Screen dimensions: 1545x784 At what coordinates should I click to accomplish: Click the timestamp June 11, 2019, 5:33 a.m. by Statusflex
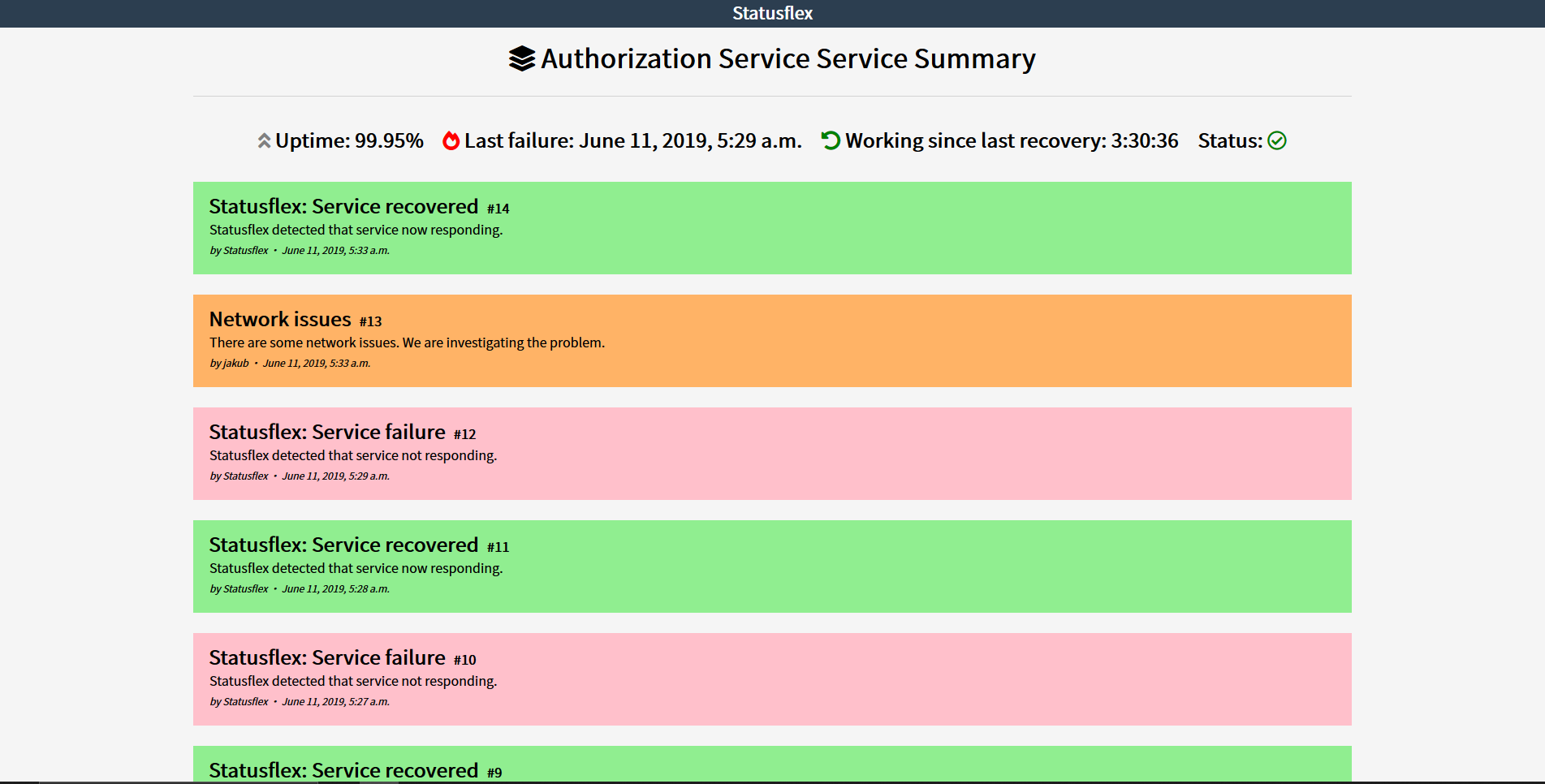tap(335, 251)
